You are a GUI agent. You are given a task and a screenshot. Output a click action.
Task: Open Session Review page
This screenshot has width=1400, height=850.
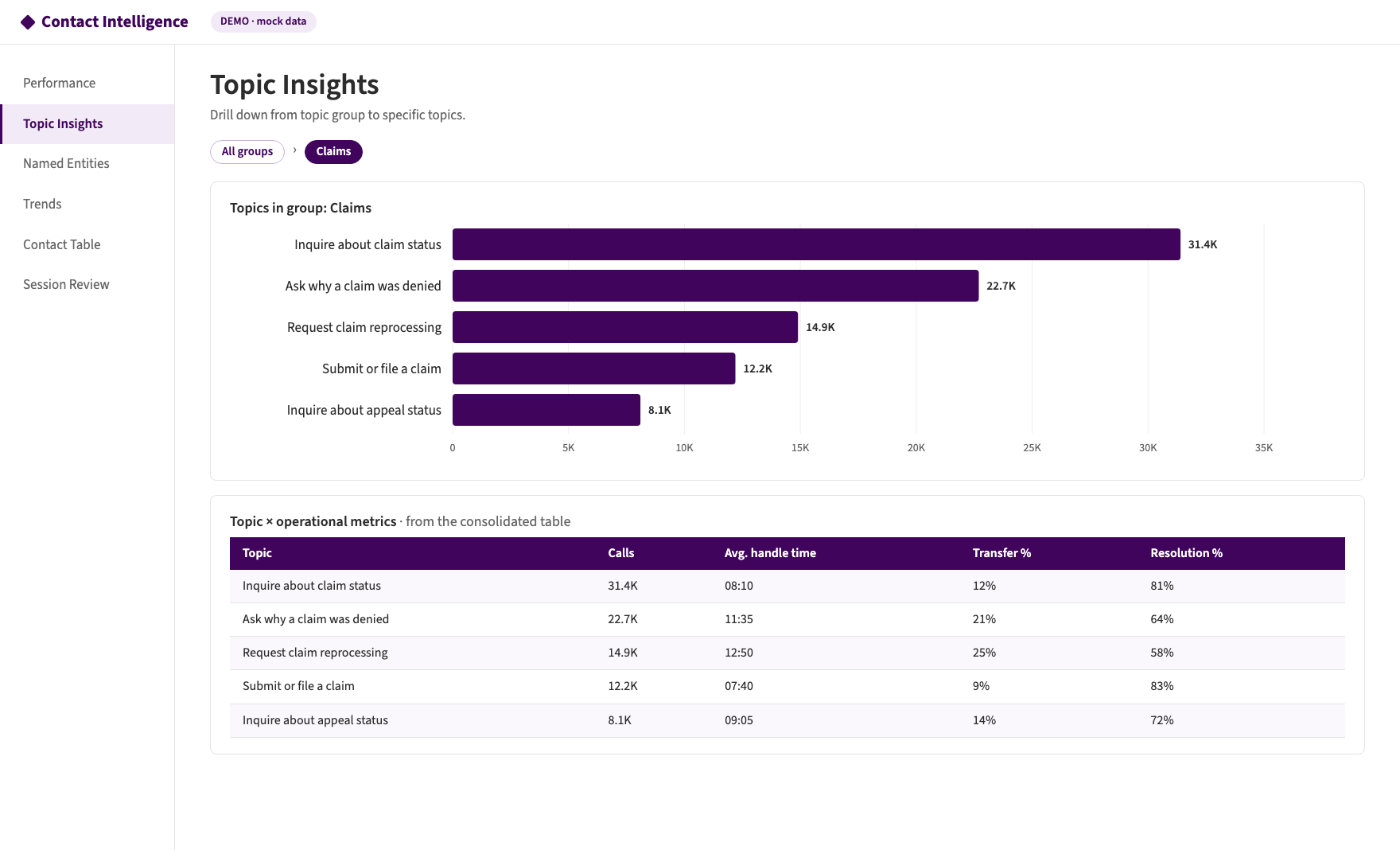point(87,285)
